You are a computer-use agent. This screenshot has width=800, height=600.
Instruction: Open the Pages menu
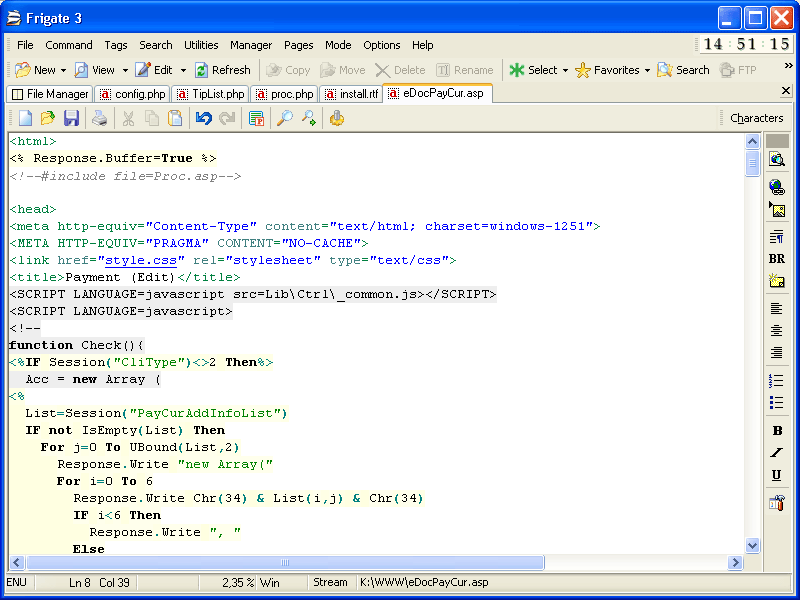298,45
